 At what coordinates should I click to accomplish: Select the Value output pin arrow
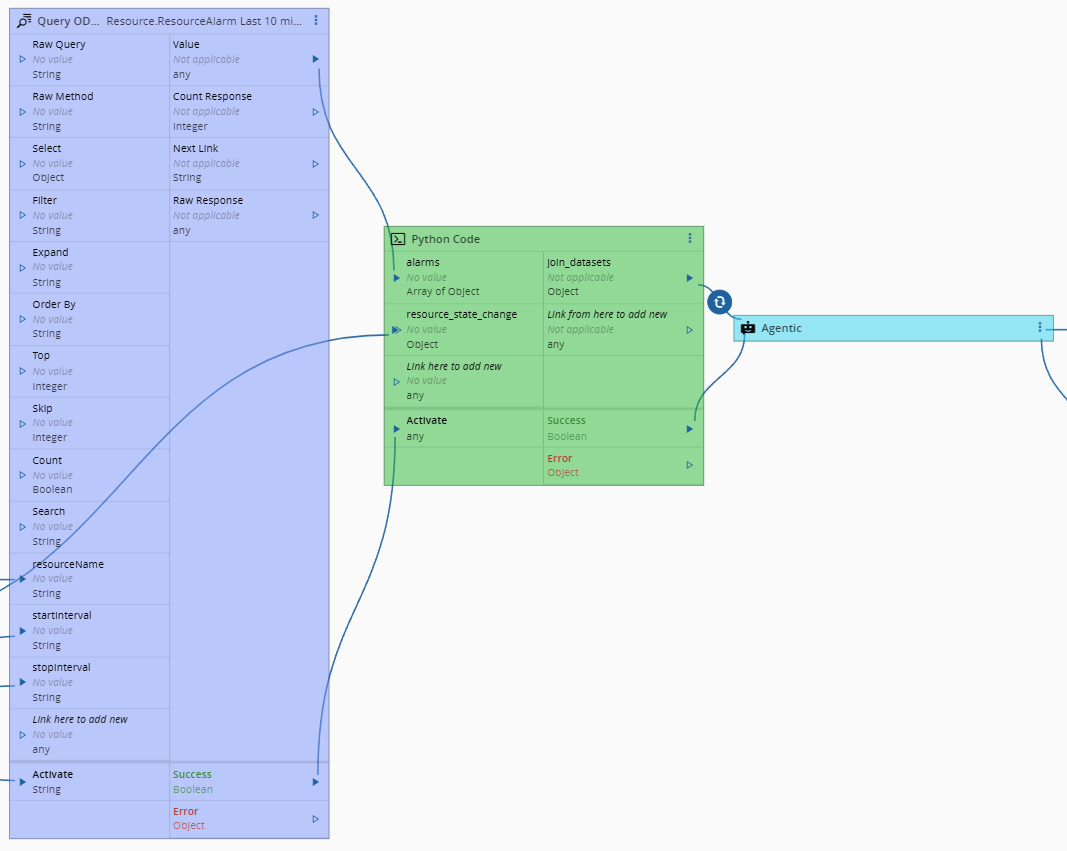pyautogui.click(x=316, y=59)
